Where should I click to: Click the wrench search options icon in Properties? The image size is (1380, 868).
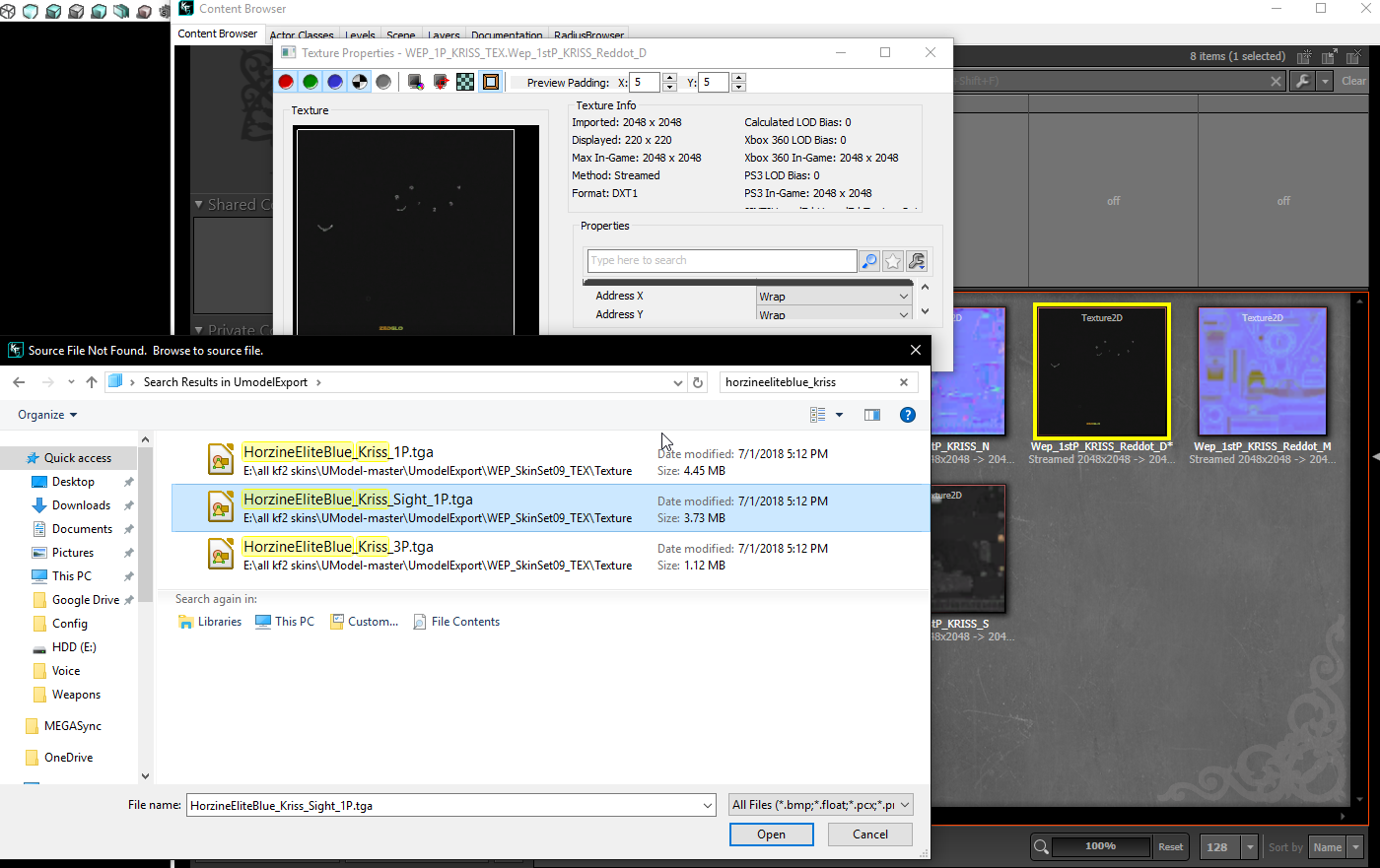[x=917, y=260]
